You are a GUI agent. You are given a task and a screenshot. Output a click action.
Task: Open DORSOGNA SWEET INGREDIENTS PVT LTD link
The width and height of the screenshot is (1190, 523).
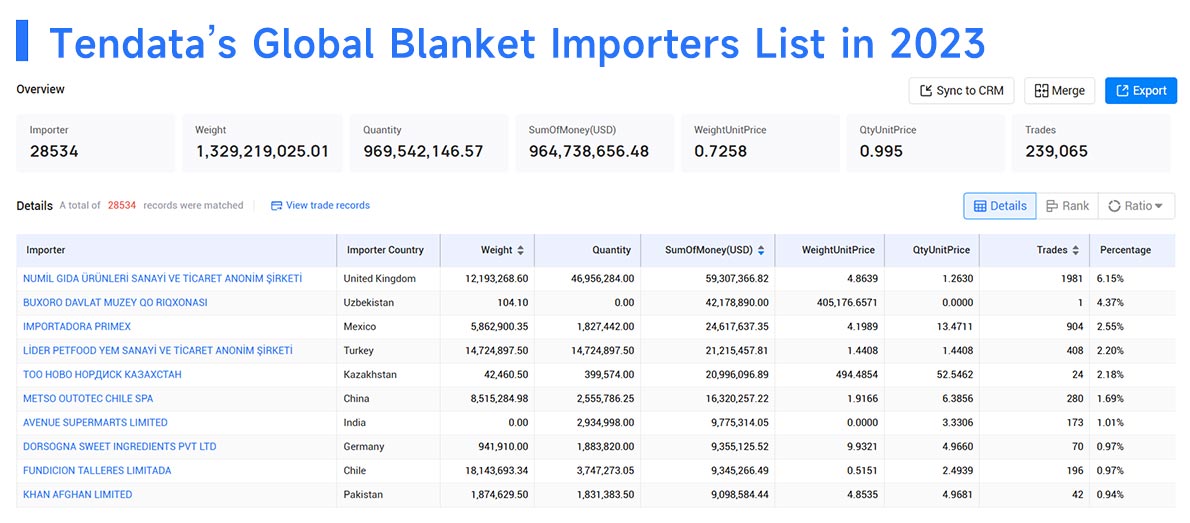[119, 446]
